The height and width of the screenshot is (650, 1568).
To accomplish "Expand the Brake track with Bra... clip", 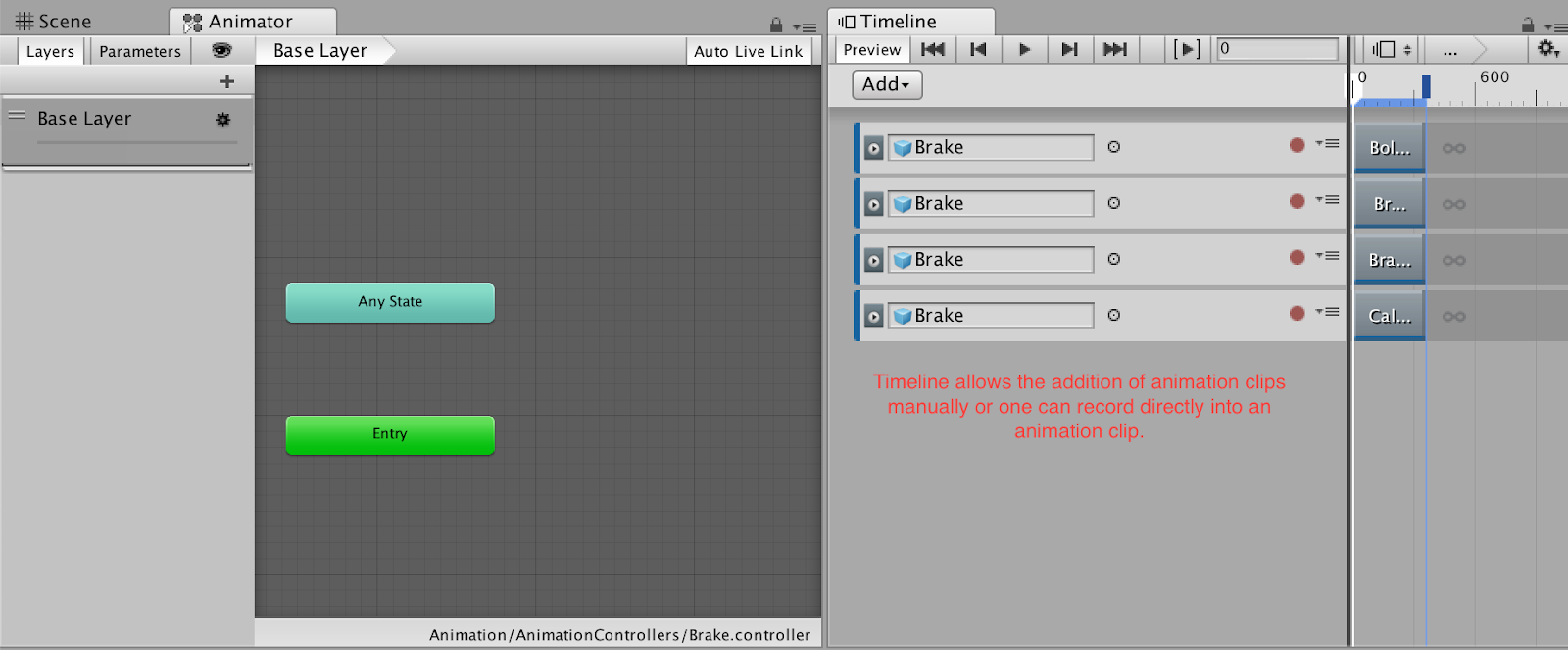I will [x=874, y=261].
